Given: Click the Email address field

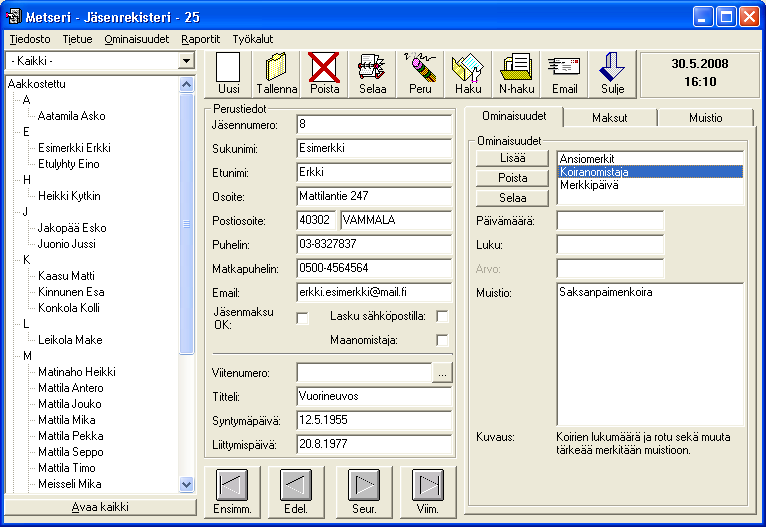Looking at the screenshot, I should [x=374, y=293].
